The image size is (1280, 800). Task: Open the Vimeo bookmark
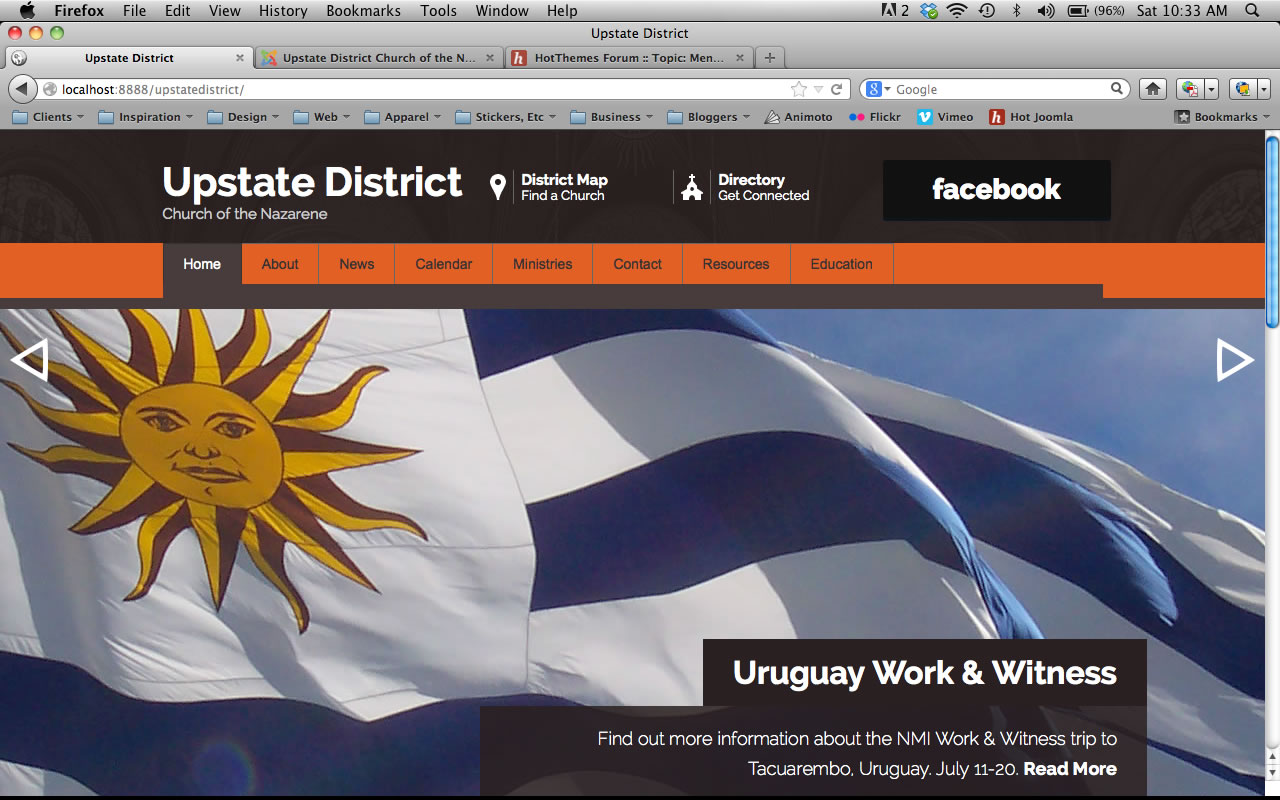pyautogui.click(x=945, y=117)
